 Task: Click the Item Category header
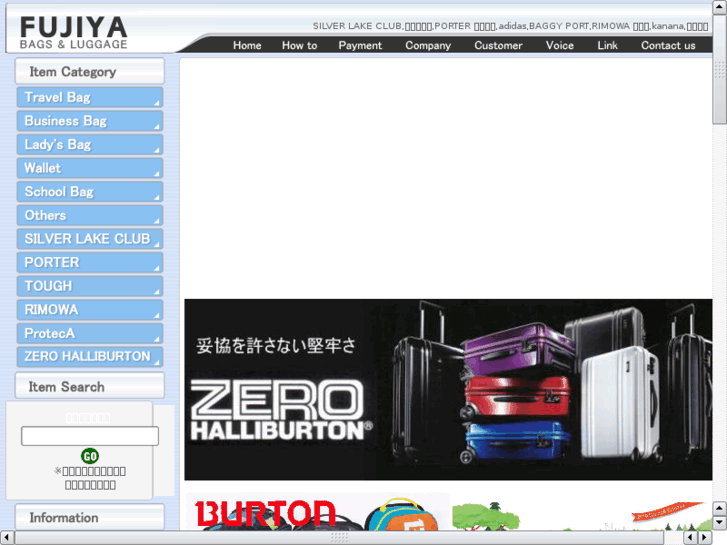coord(90,71)
